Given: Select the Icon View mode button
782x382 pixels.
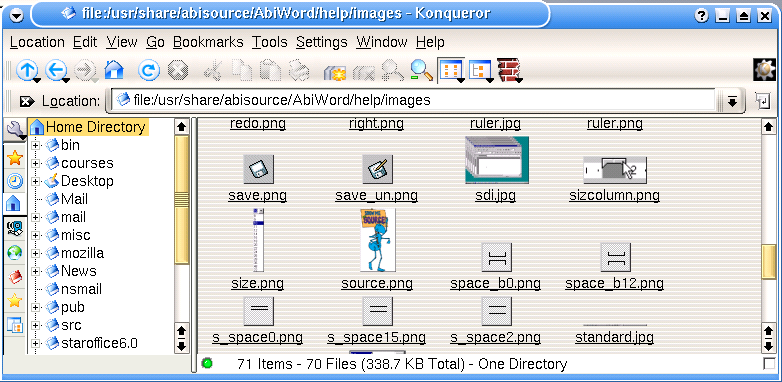Looking at the screenshot, I should point(451,70).
